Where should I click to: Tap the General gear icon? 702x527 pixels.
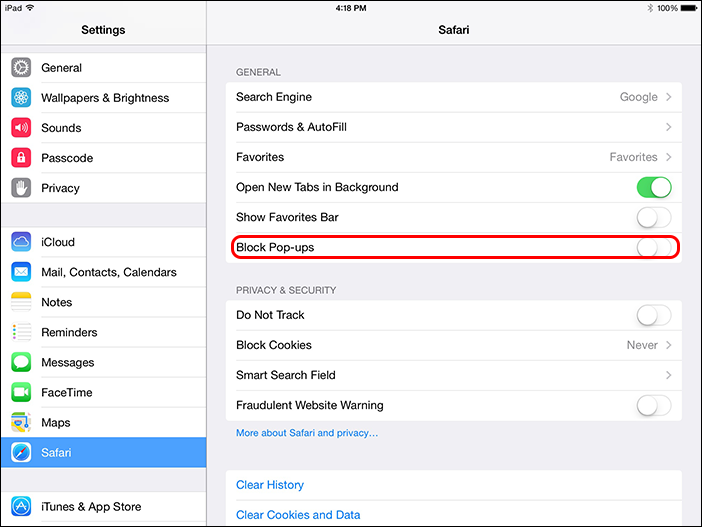[22, 68]
